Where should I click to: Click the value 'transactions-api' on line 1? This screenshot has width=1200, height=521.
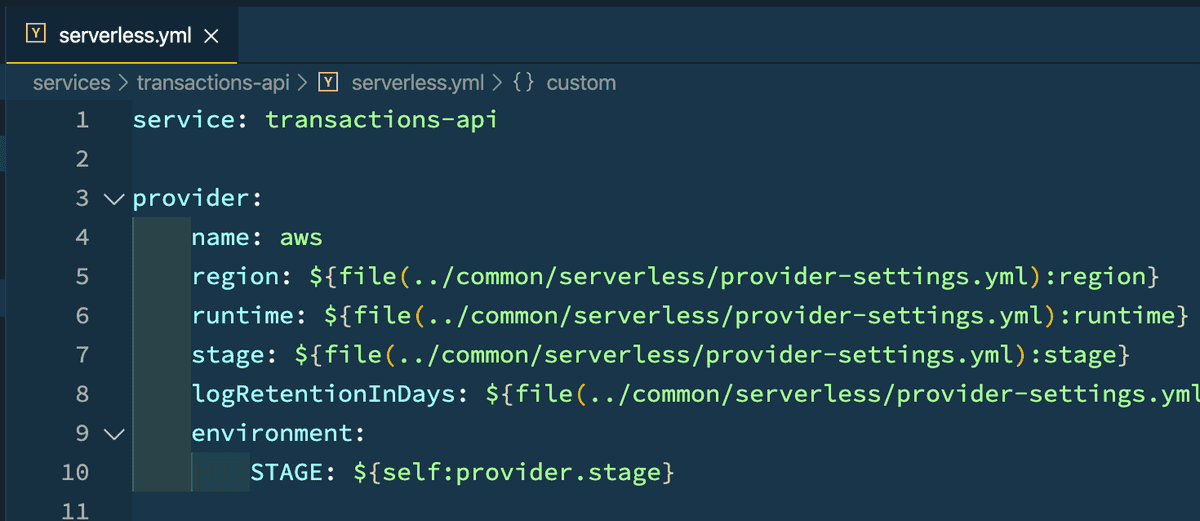click(382, 121)
